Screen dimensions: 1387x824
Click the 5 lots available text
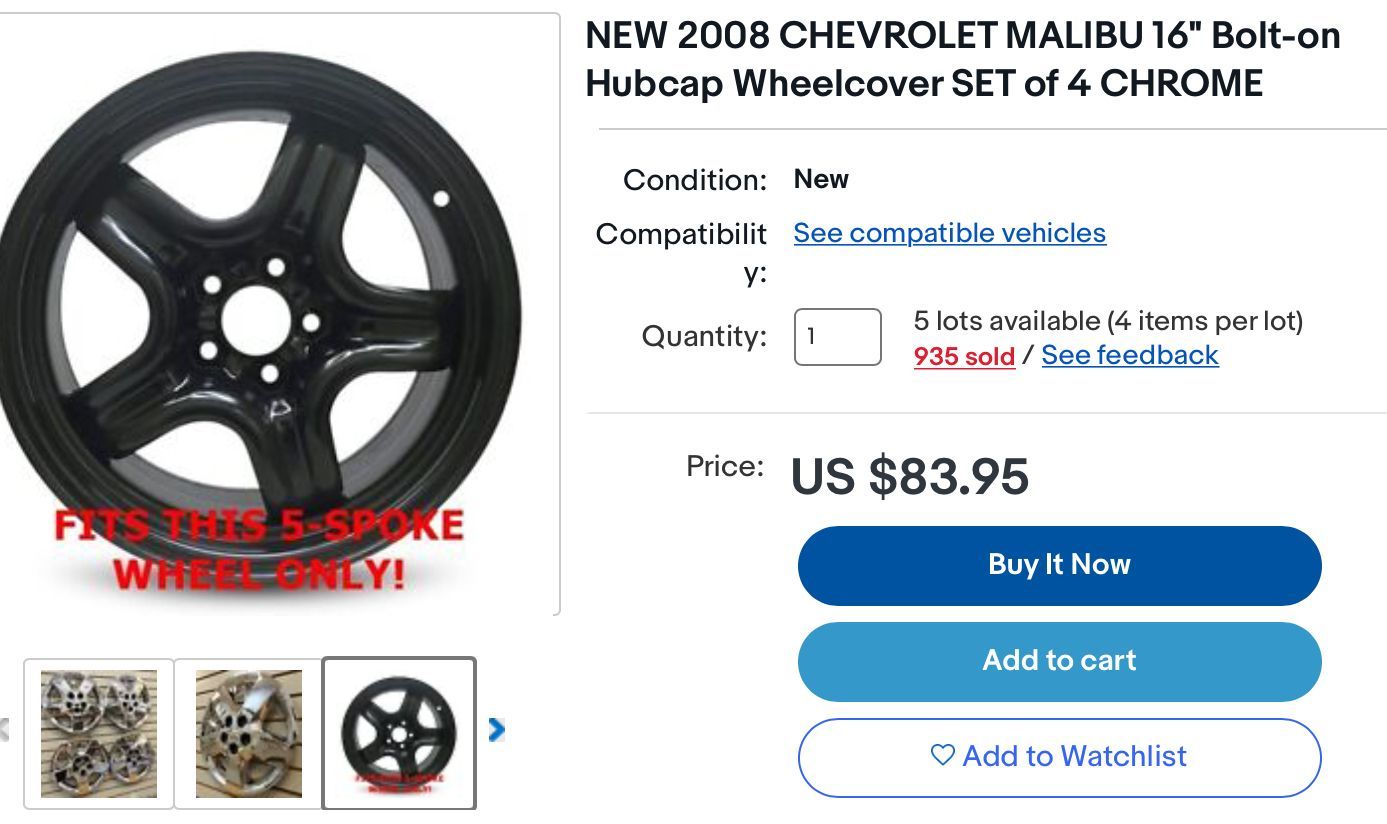(1107, 321)
